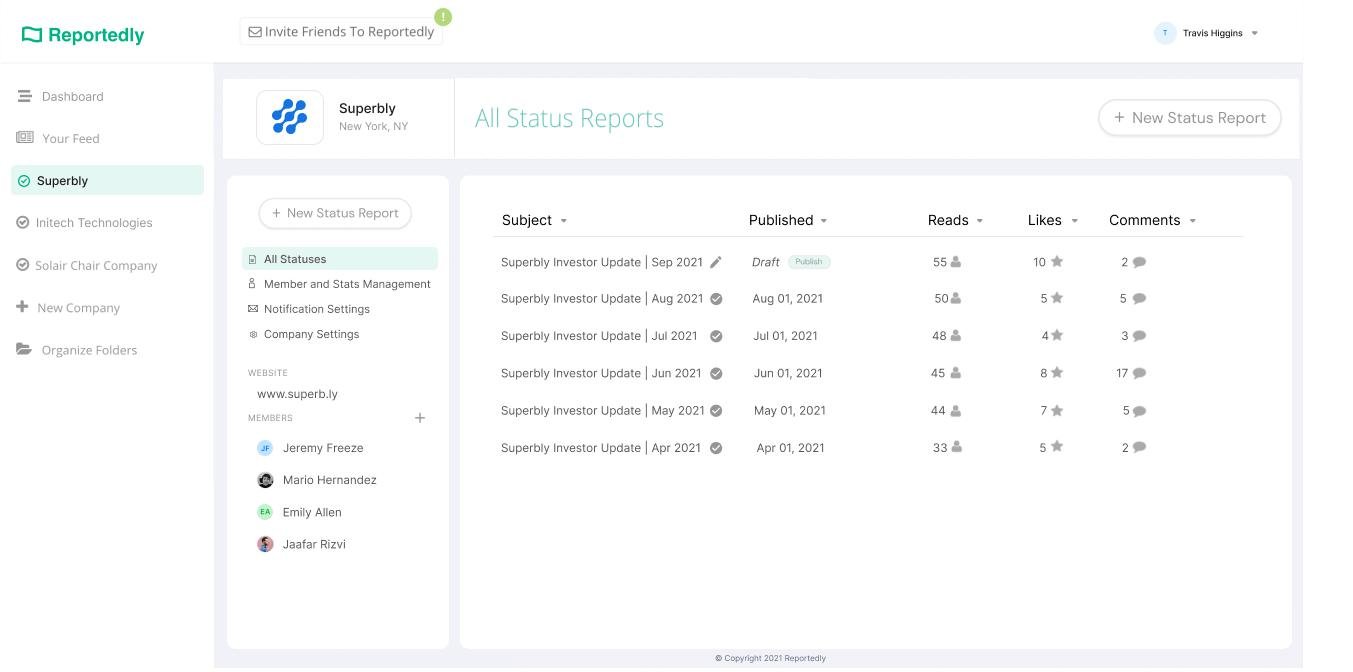1353x672 pixels.
Task: Click the green notification badge on Invite
Action: (443, 17)
